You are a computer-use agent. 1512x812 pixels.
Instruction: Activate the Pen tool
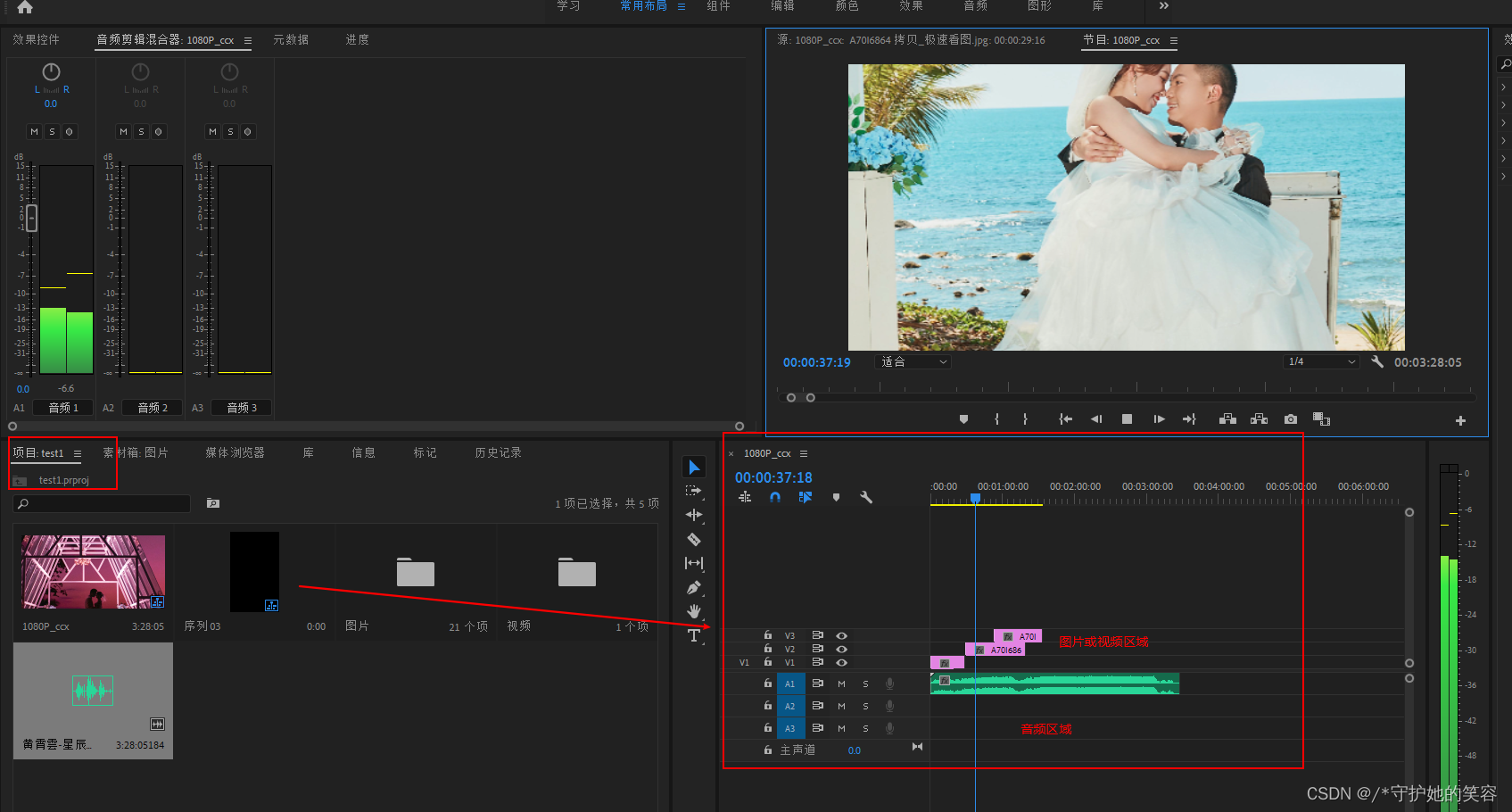tap(694, 588)
